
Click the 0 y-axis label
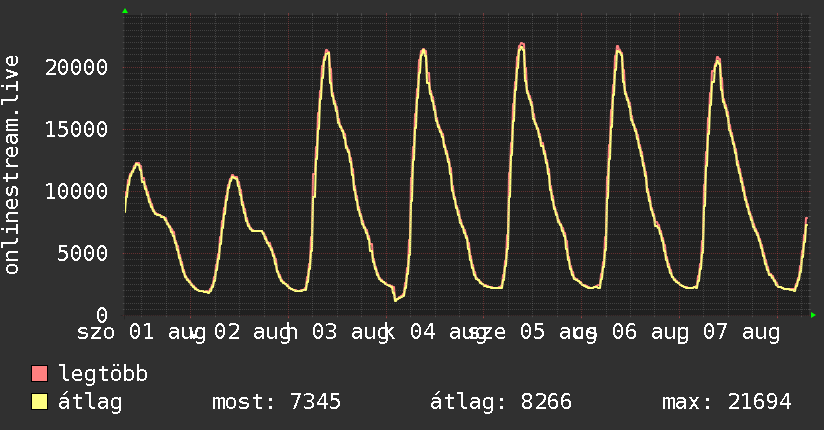coord(102,315)
